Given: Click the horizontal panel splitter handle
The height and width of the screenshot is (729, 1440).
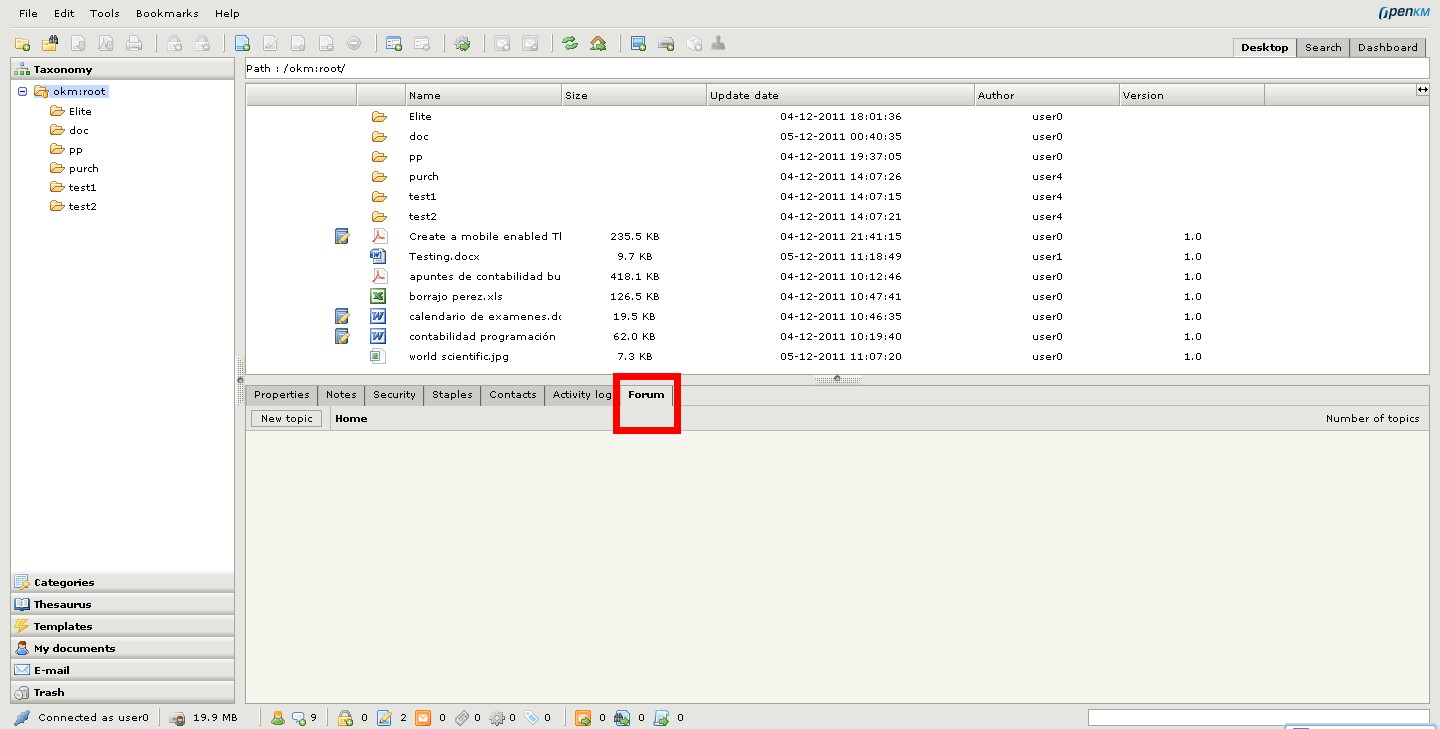Looking at the screenshot, I should 837,379.
